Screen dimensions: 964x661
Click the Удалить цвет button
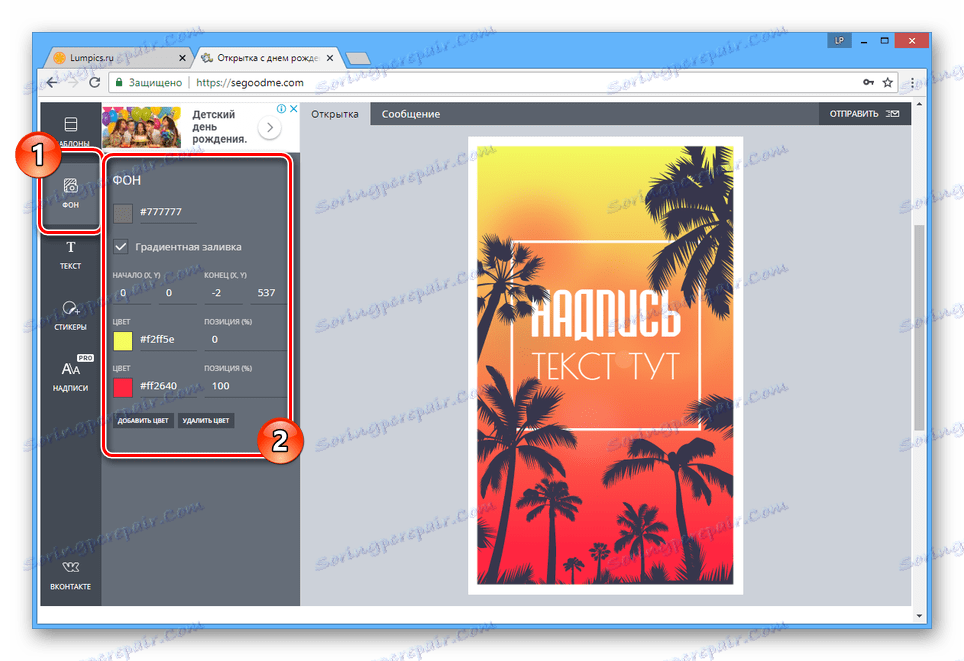point(206,421)
